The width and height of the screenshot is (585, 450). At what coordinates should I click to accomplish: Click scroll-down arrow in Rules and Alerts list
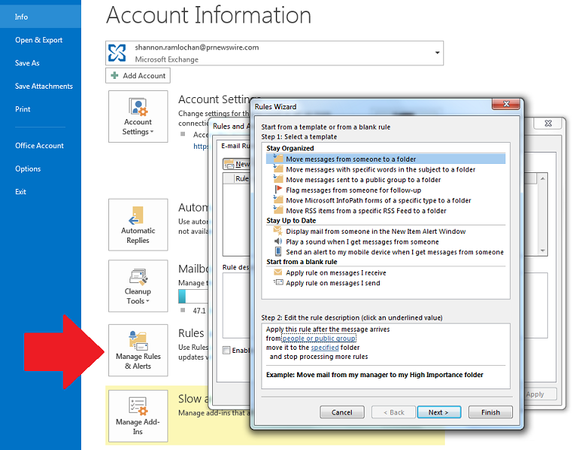(542, 251)
